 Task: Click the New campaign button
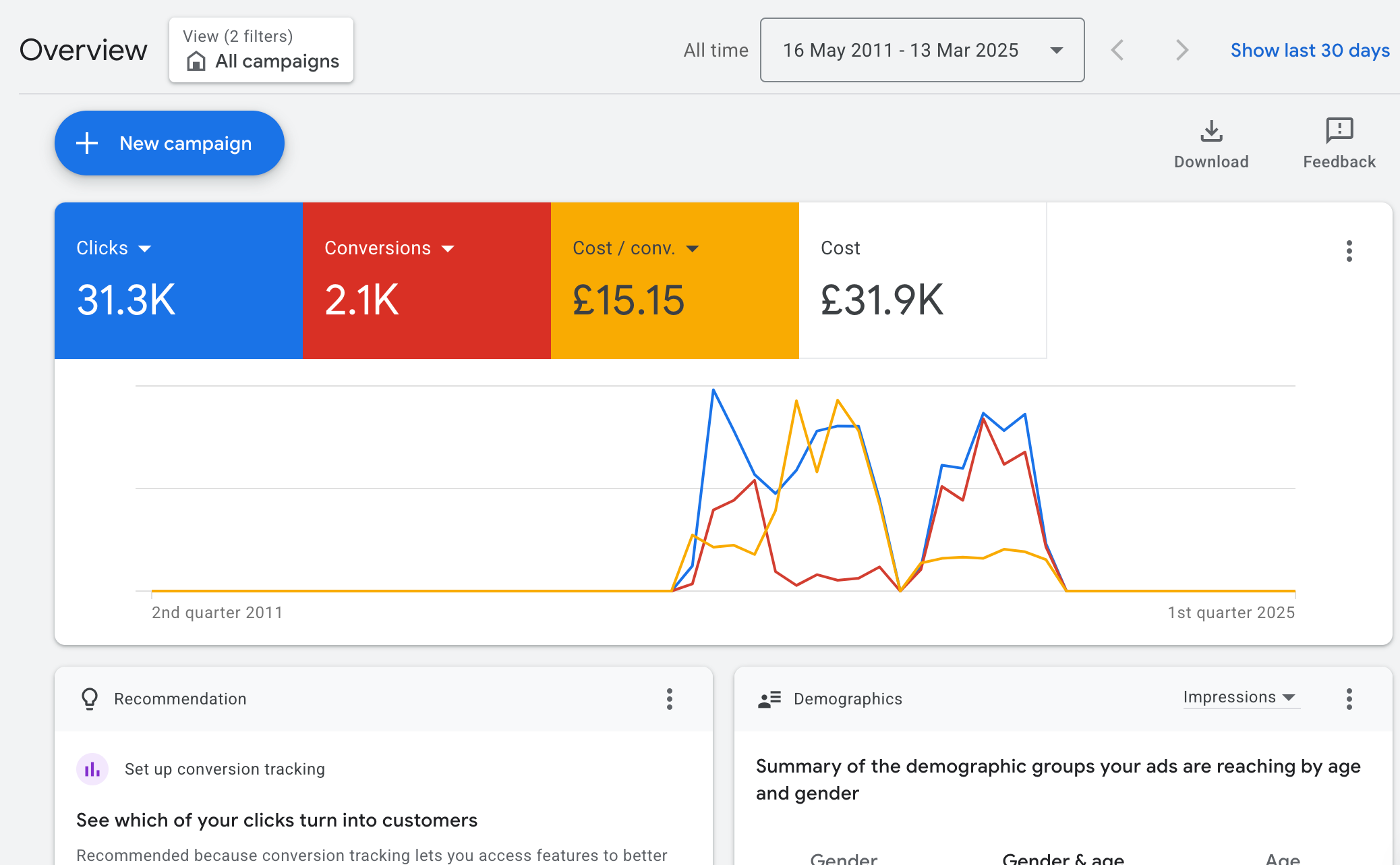[x=169, y=143]
